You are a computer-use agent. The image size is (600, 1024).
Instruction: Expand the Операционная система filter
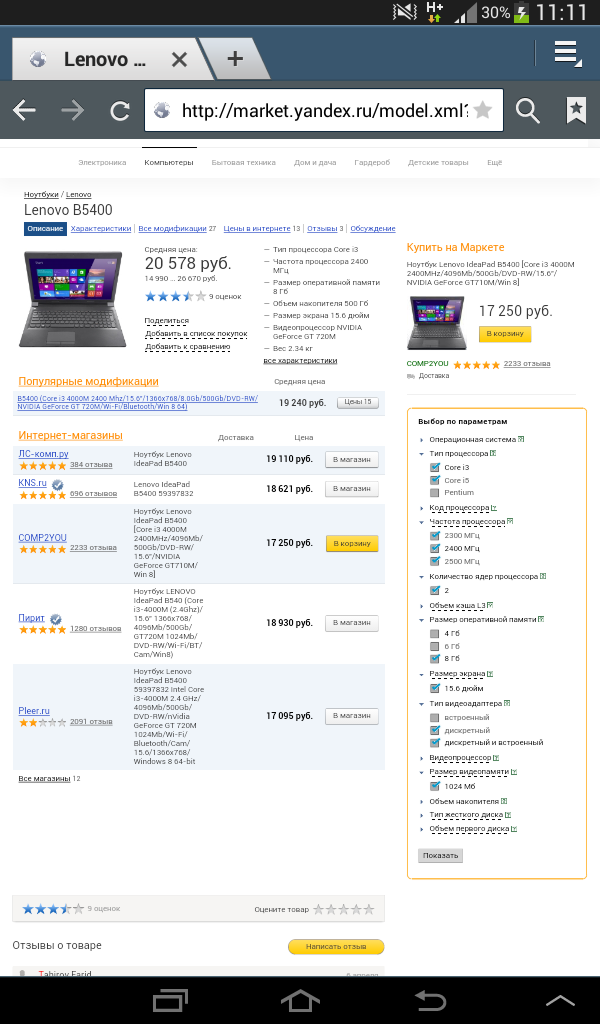[x=472, y=440]
